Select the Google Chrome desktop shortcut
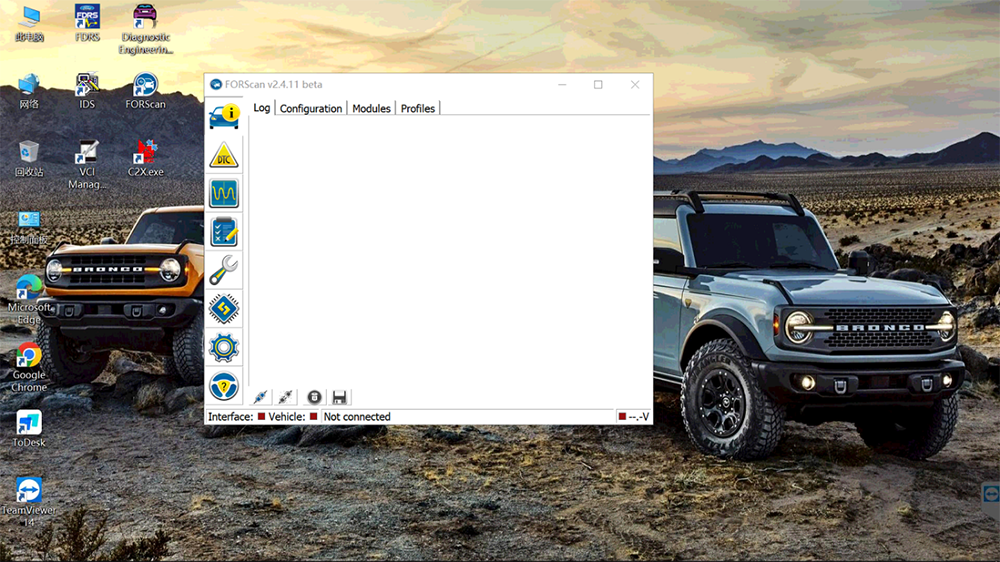This screenshot has width=1000, height=562. point(29,367)
